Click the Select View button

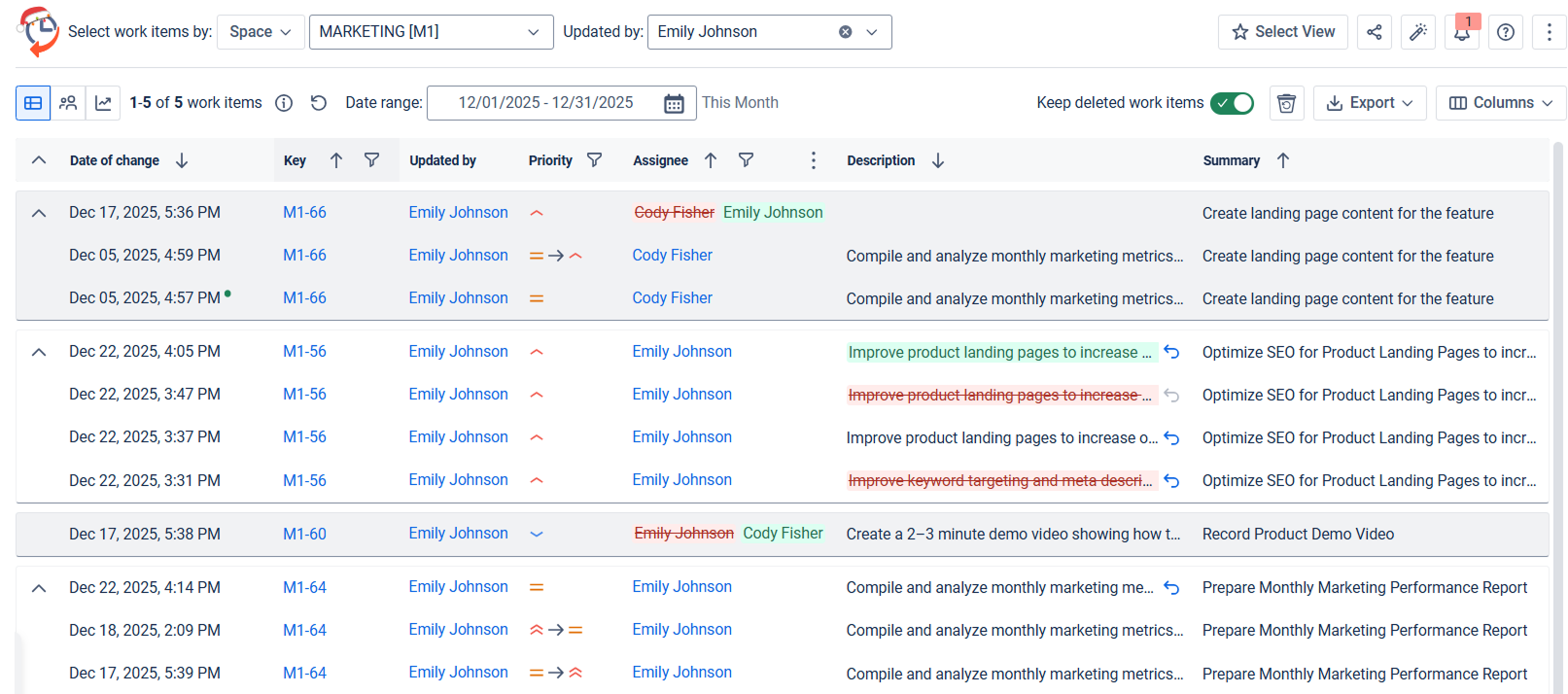pos(1282,32)
